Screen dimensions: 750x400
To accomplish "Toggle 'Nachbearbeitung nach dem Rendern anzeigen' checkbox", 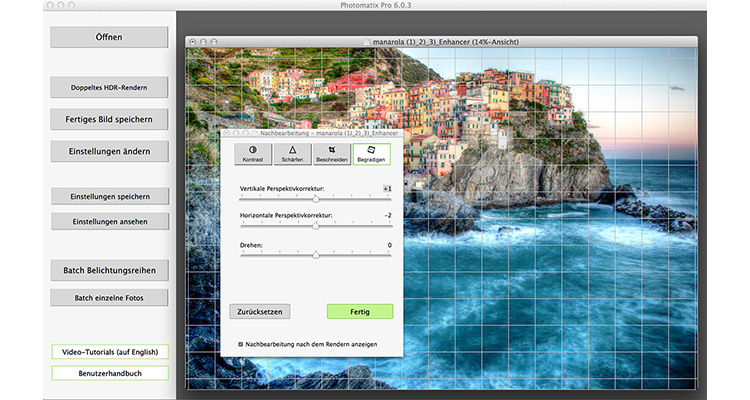I will pos(241,343).
